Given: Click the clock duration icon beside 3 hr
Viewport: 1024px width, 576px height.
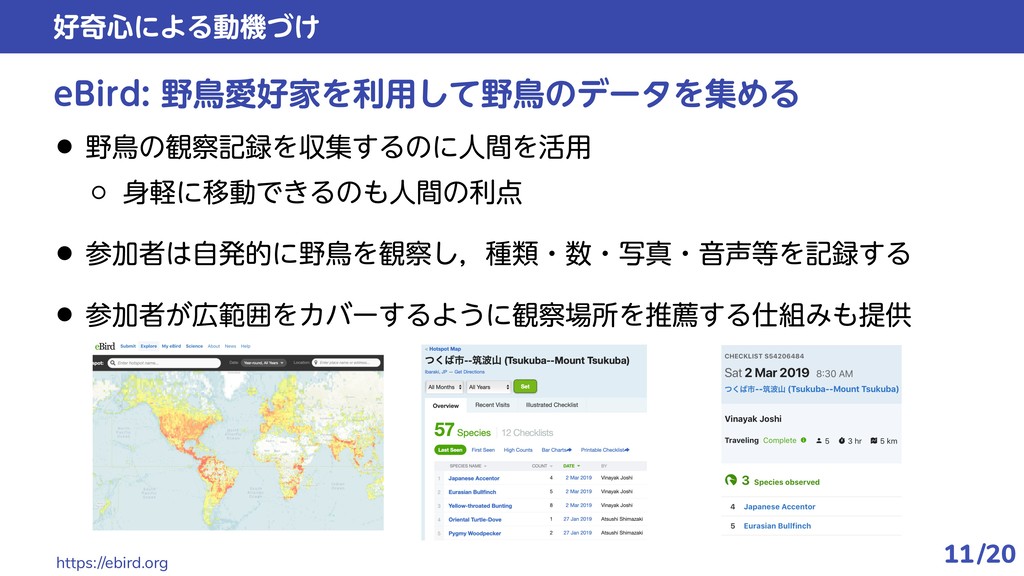Looking at the screenshot, I should [842, 441].
